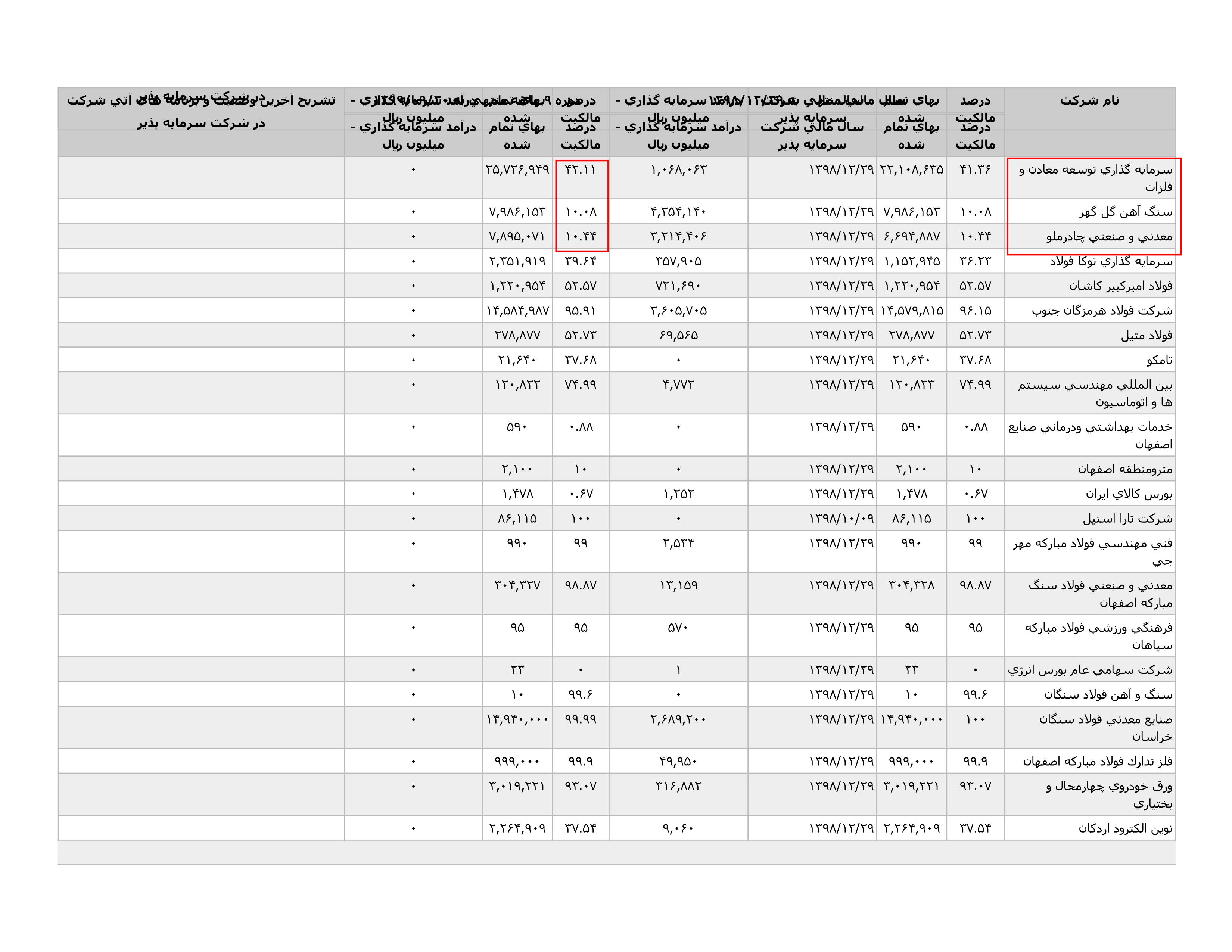Select the cost value ۱۴,۵۸۴,۹۸۷
The image size is (1232, 952).
coord(517,311)
